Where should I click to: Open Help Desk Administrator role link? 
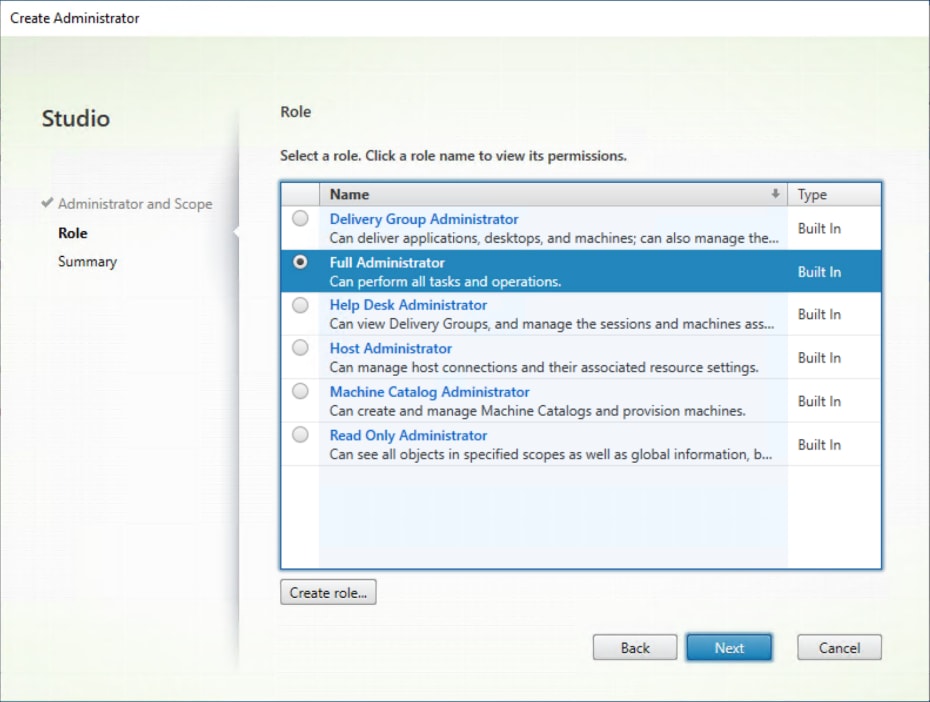coord(408,305)
